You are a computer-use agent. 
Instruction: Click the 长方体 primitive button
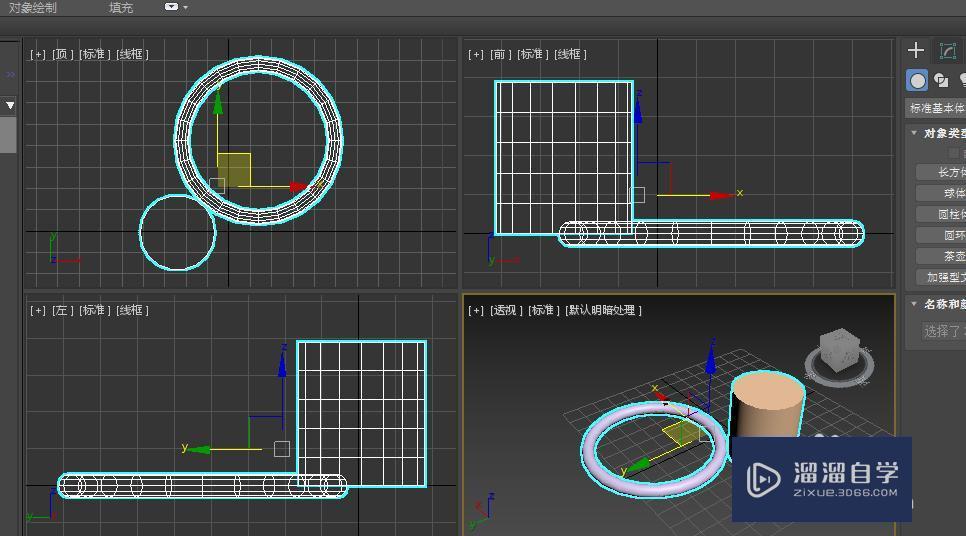point(942,172)
